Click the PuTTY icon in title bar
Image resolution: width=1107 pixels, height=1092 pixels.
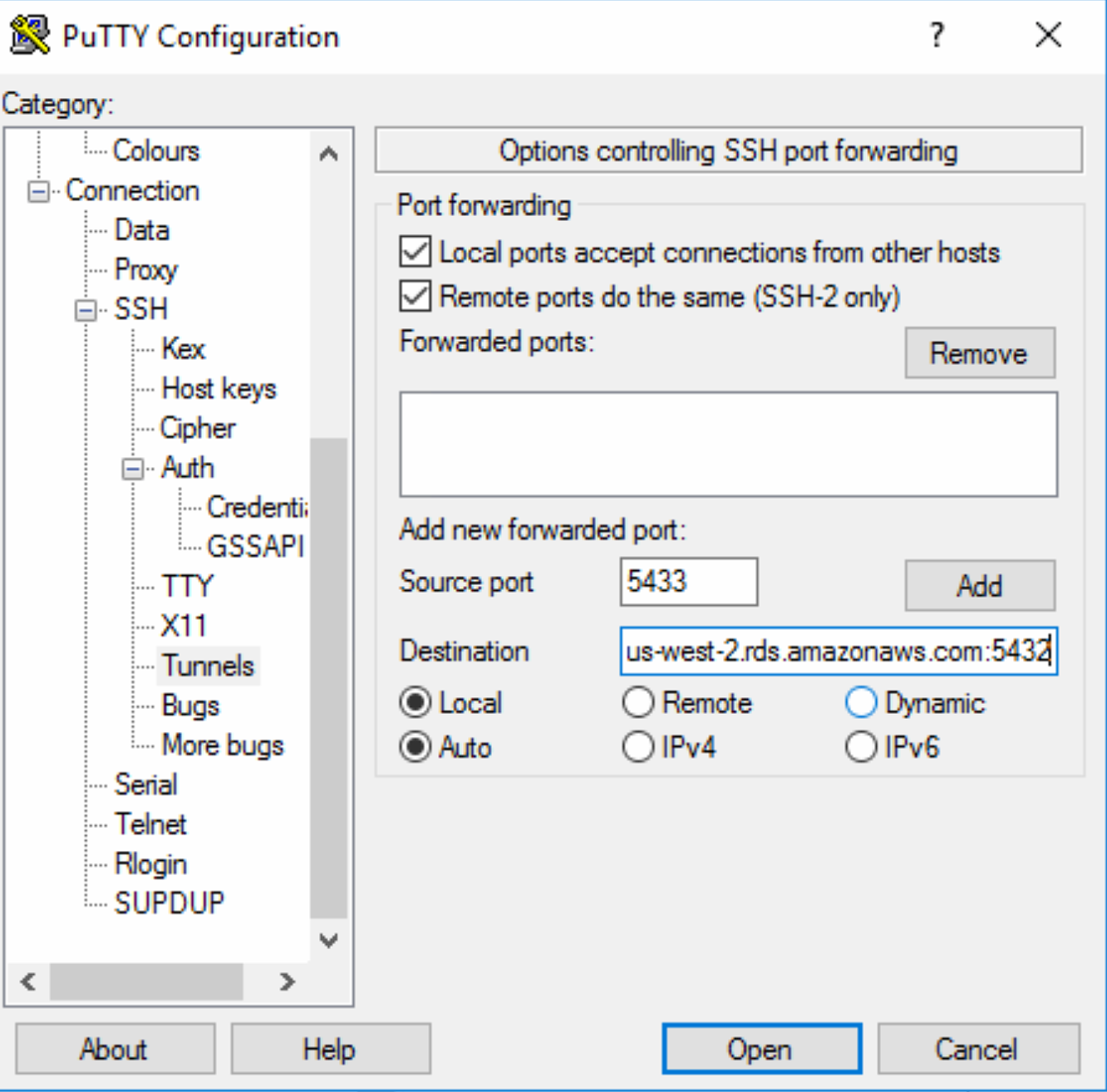click(30, 36)
